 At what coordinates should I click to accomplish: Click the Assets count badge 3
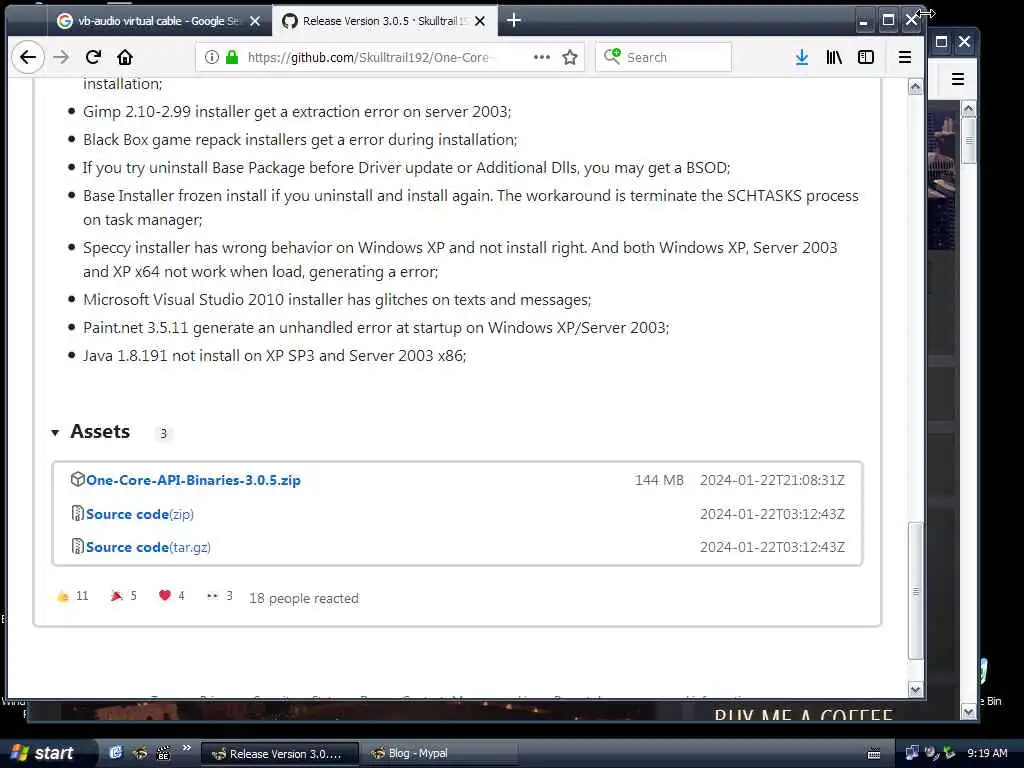(163, 433)
